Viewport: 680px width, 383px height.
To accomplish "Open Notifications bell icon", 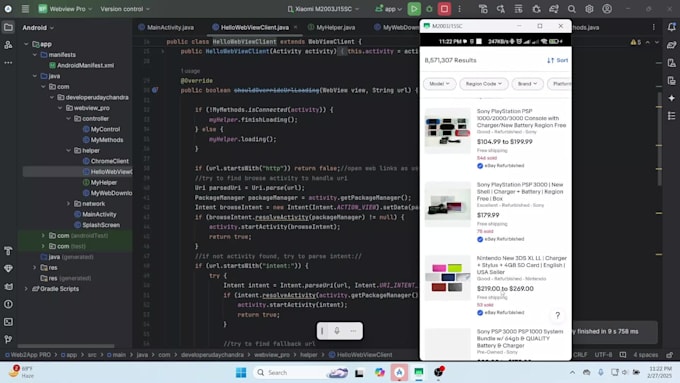I will (x=671, y=27).
